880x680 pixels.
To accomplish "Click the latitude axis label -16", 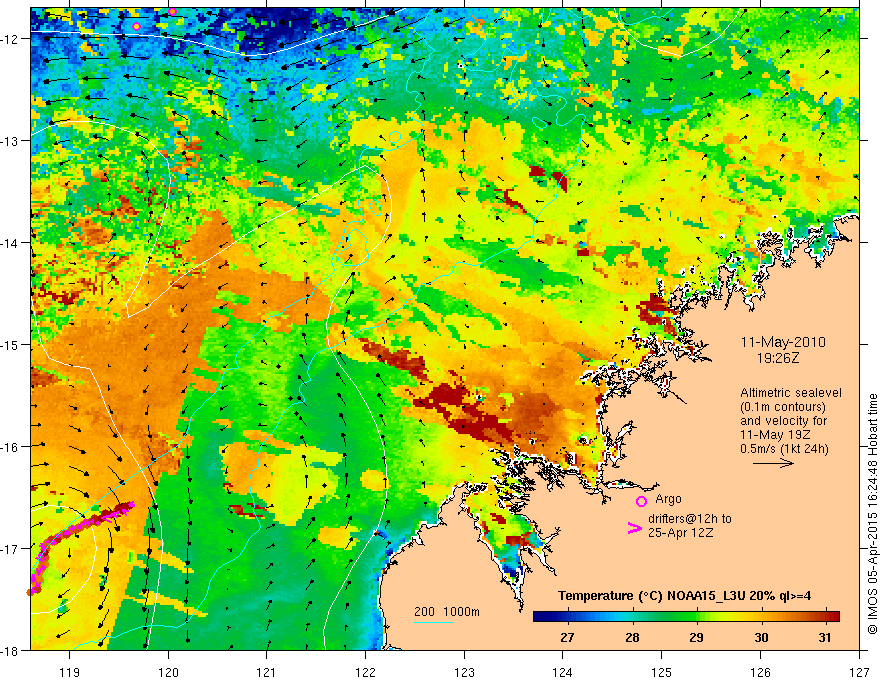I will pos(10,447).
